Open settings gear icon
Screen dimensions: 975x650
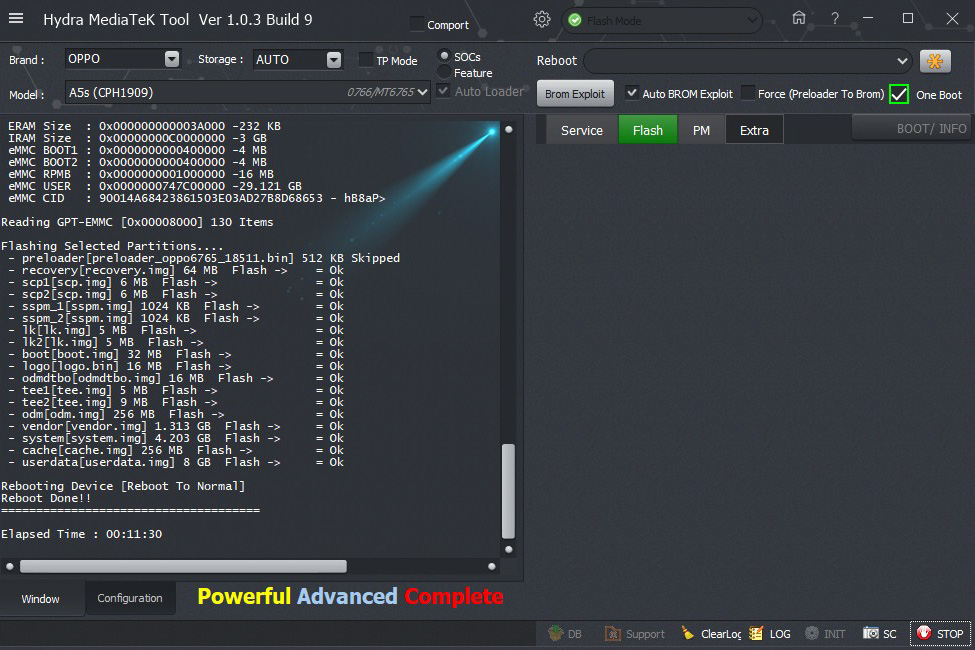tap(542, 19)
